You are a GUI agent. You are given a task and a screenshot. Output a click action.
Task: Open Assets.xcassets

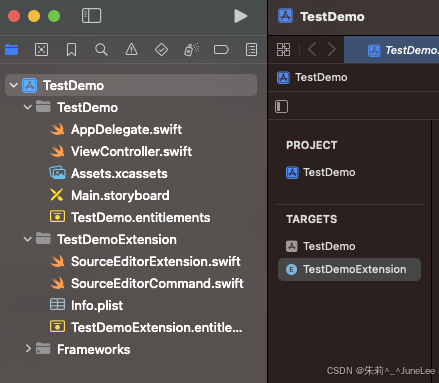tap(119, 173)
